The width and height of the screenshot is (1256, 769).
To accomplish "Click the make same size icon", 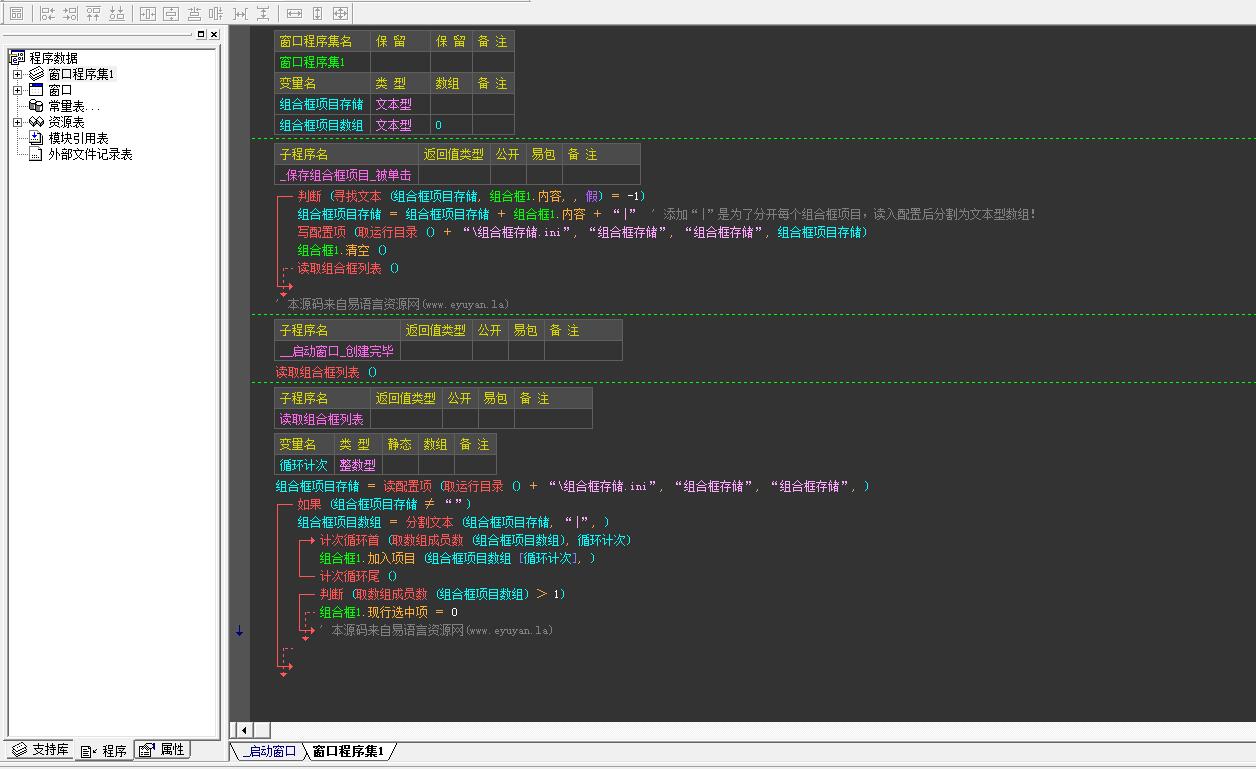I will [340, 13].
